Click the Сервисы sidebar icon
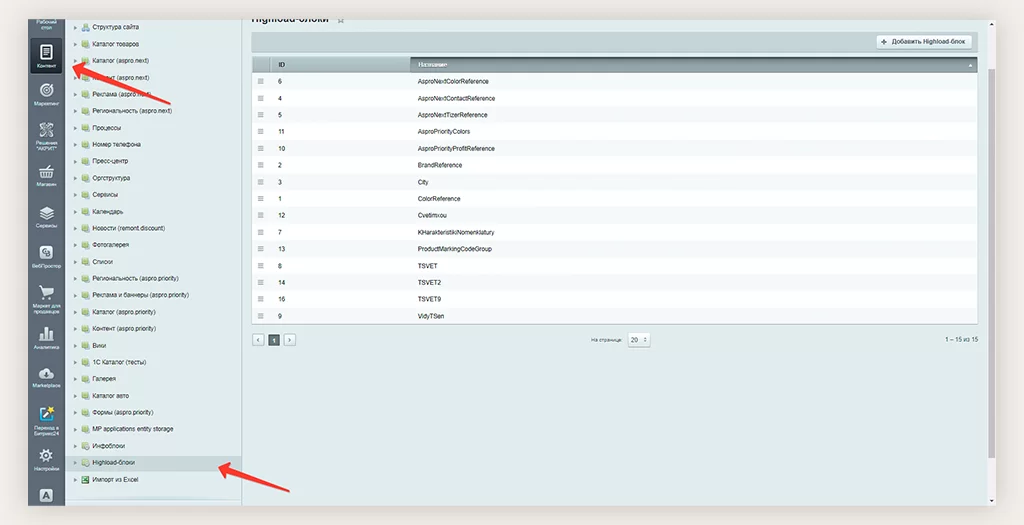The height and width of the screenshot is (525, 1024). (x=46, y=217)
